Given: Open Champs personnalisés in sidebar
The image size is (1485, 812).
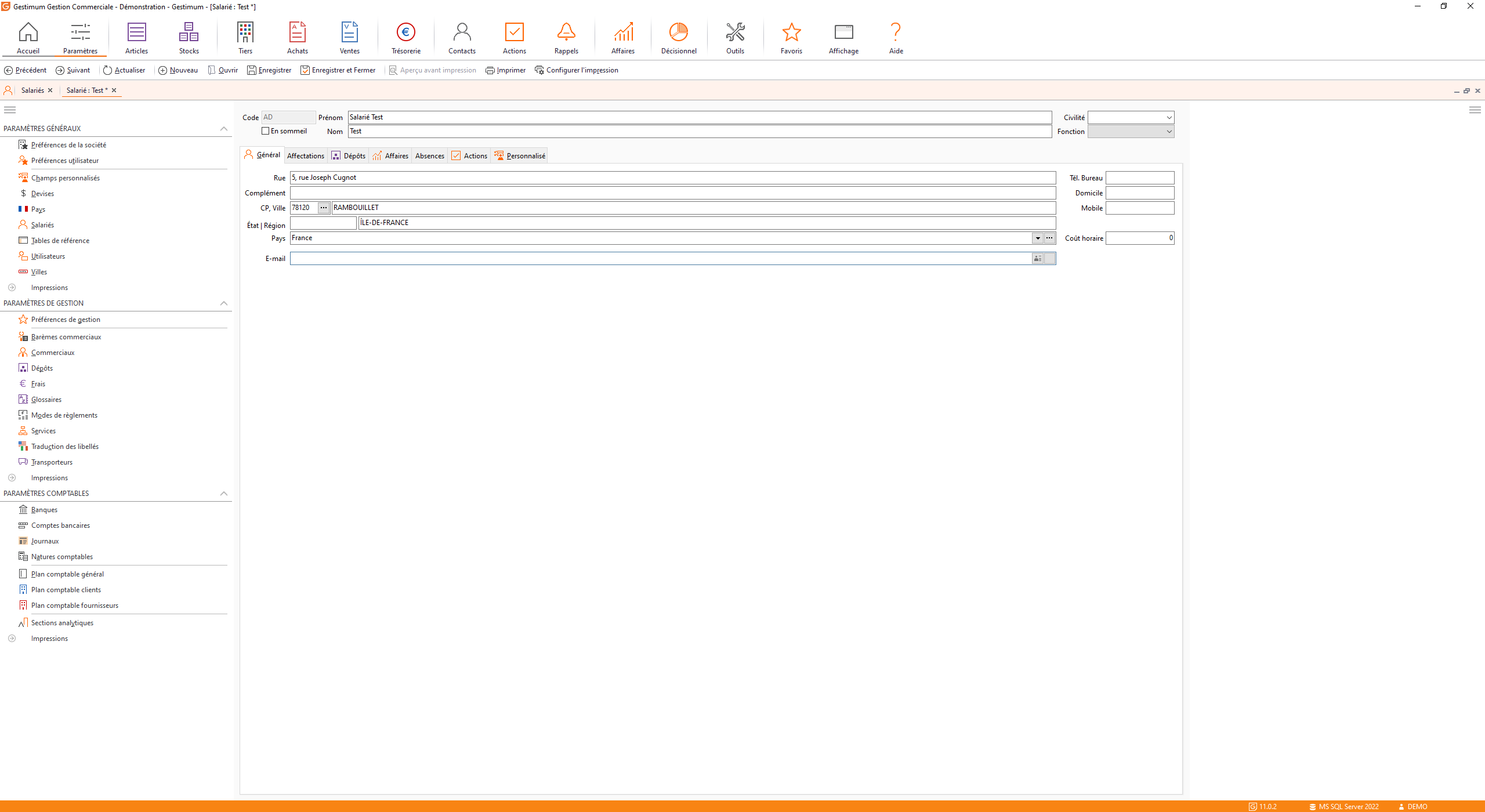Looking at the screenshot, I should (x=66, y=178).
